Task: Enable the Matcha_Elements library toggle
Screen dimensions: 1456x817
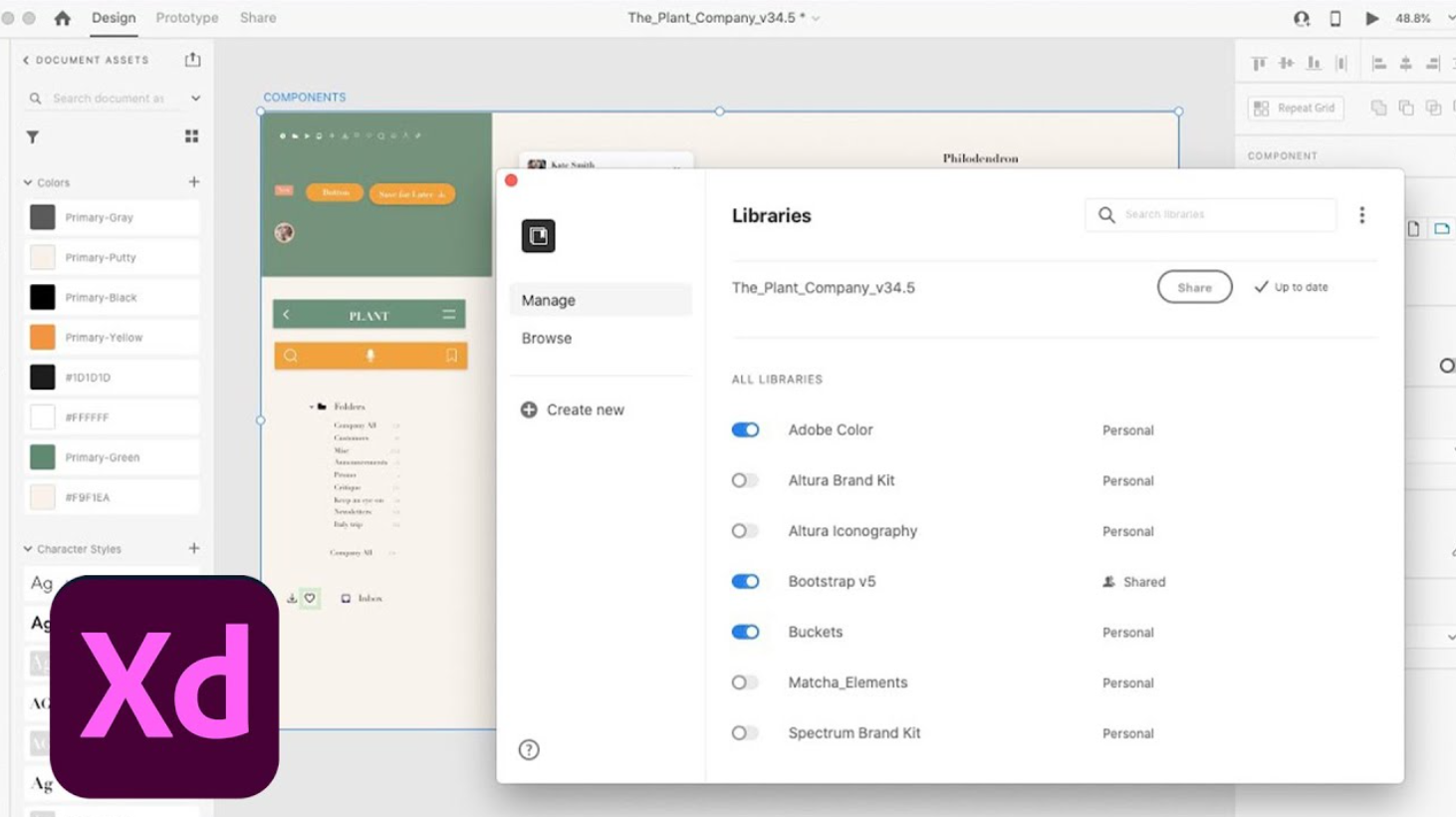Action: [x=745, y=682]
